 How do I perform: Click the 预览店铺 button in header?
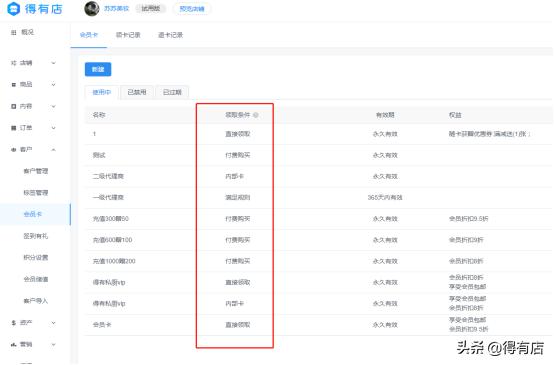click(192, 9)
